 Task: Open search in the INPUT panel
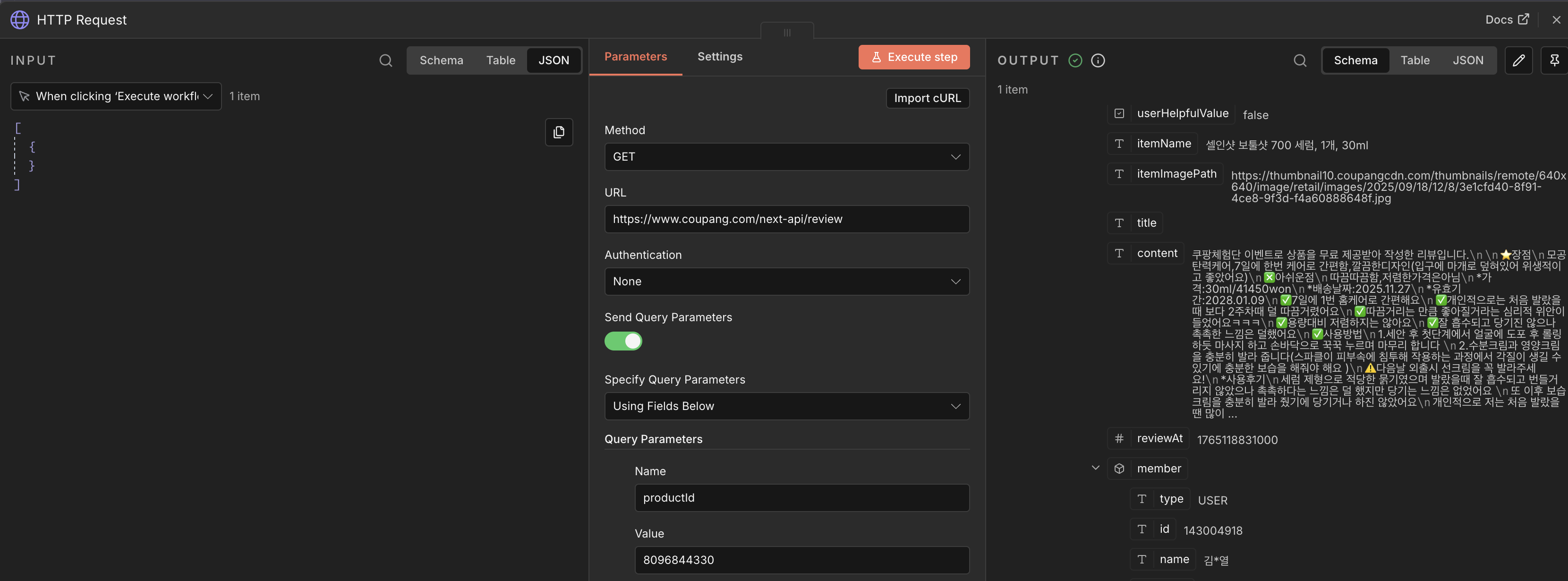(386, 60)
